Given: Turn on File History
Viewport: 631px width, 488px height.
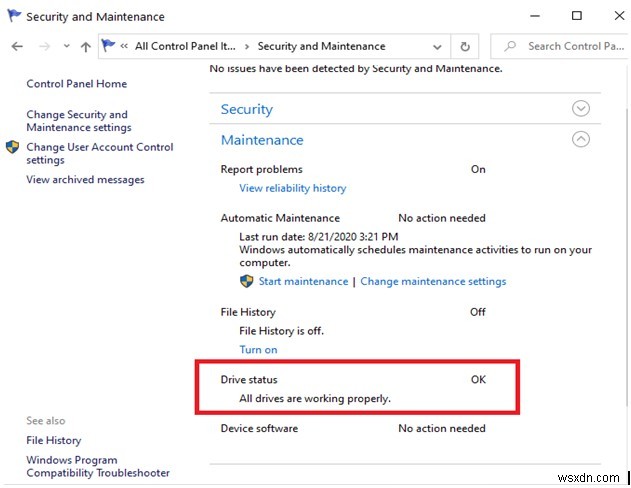Looking at the screenshot, I should click(x=258, y=350).
